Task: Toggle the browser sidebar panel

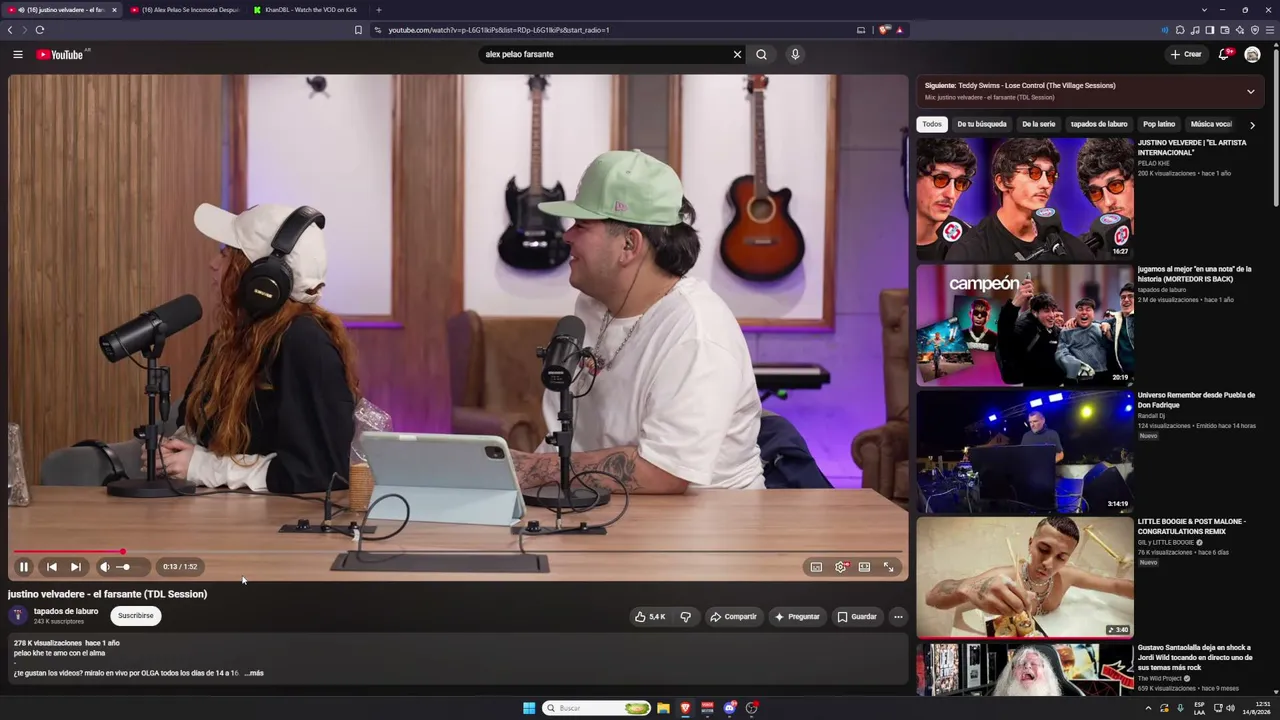Action: (1210, 30)
